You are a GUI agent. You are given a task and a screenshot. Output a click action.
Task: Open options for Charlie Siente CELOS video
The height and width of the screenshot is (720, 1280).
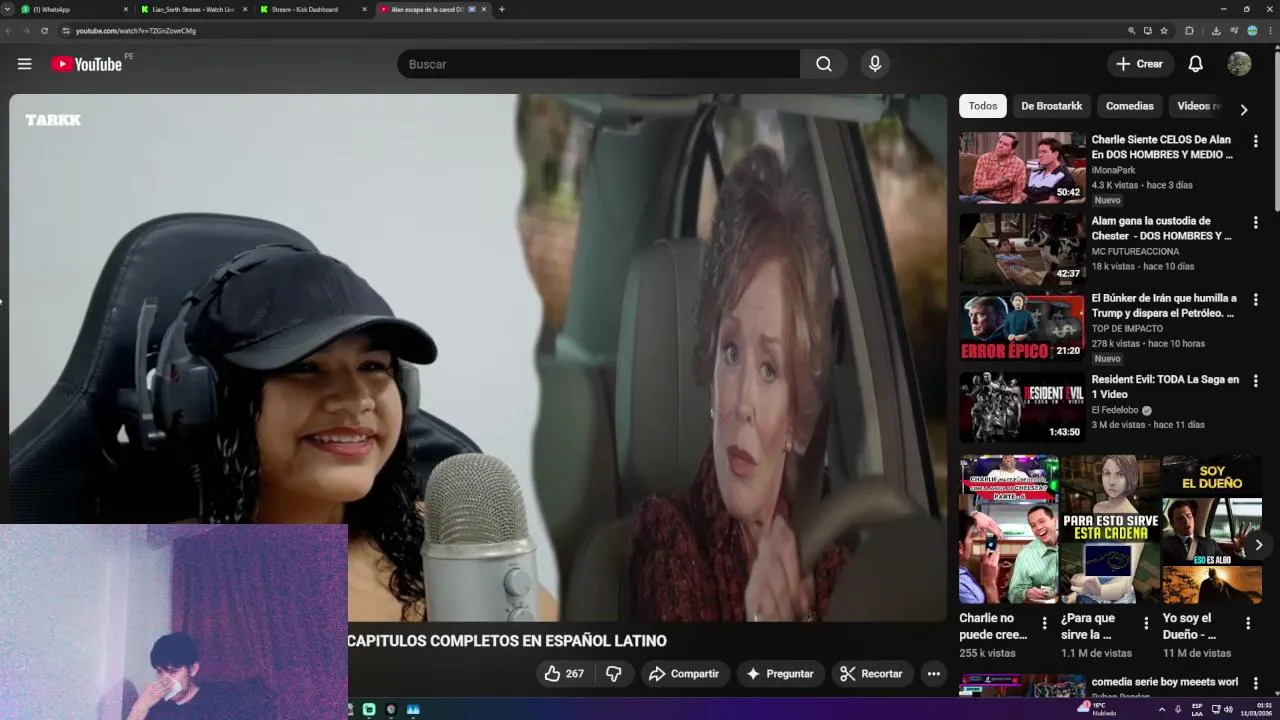tap(1255, 142)
